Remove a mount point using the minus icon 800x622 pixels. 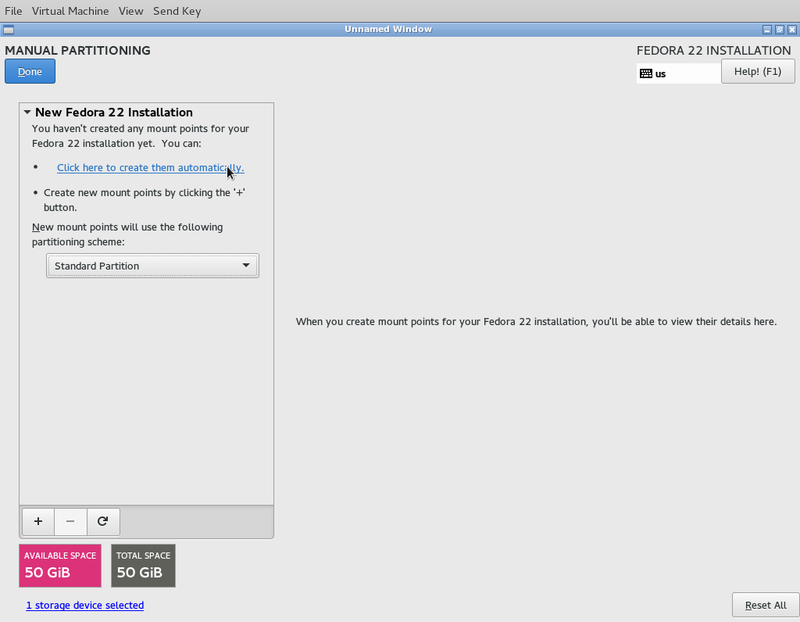70,521
